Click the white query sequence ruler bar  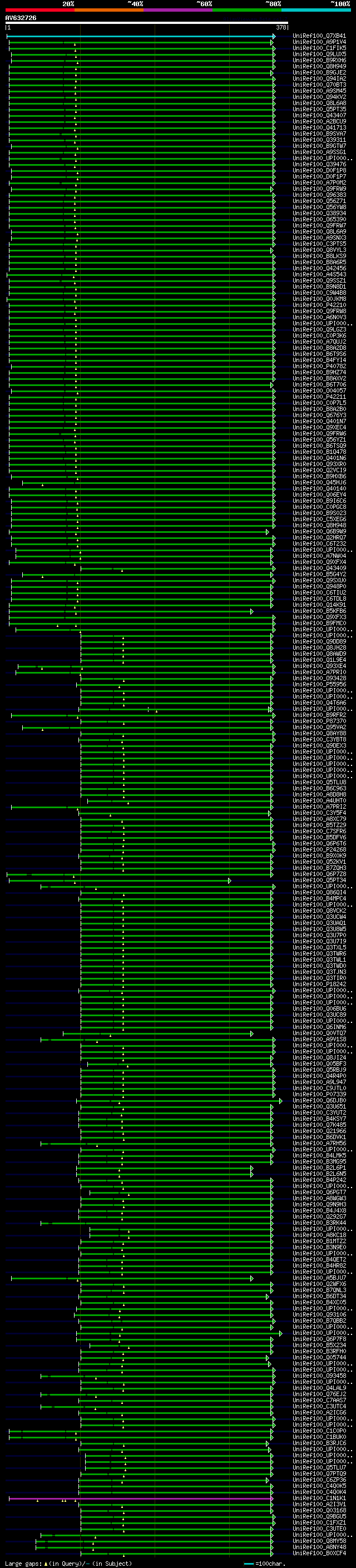click(147, 22)
